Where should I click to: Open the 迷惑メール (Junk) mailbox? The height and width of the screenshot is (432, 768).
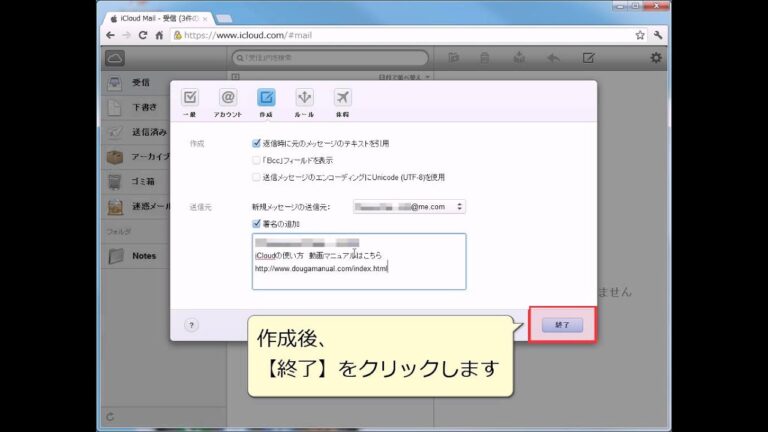pyautogui.click(x=136, y=207)
